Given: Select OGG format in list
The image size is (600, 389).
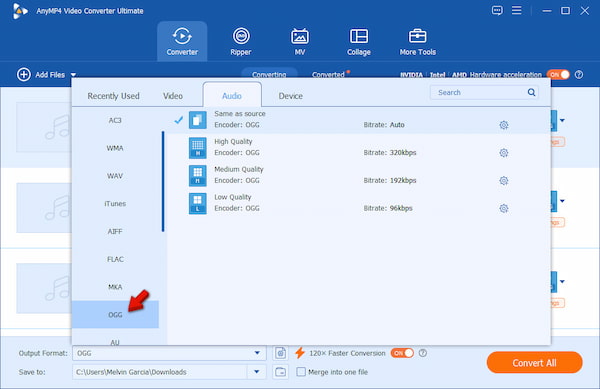Looking at the screenshot, I should pyautogui.click(x=115, y=314).
